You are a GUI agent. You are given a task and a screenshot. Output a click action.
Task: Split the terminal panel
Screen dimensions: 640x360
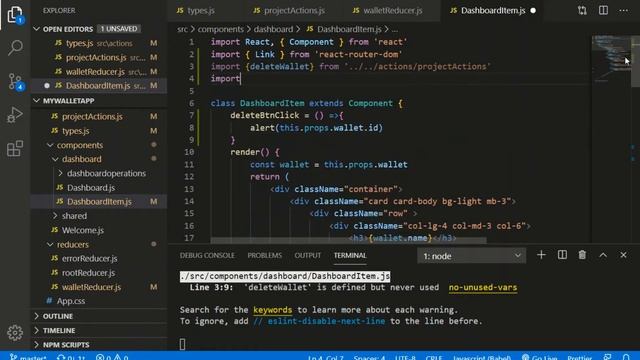[x=562, y=255]
